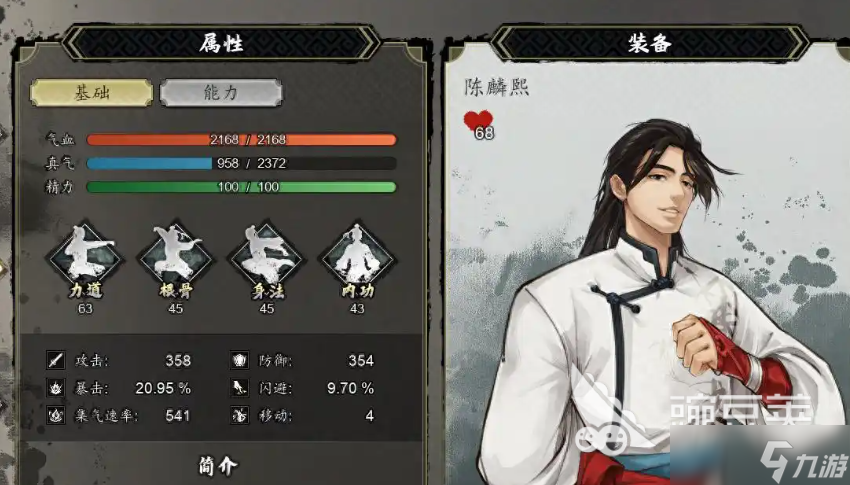Click the 简介 section heading
Viewport: 850px width, 485px height.
click(x=218, y=465)
